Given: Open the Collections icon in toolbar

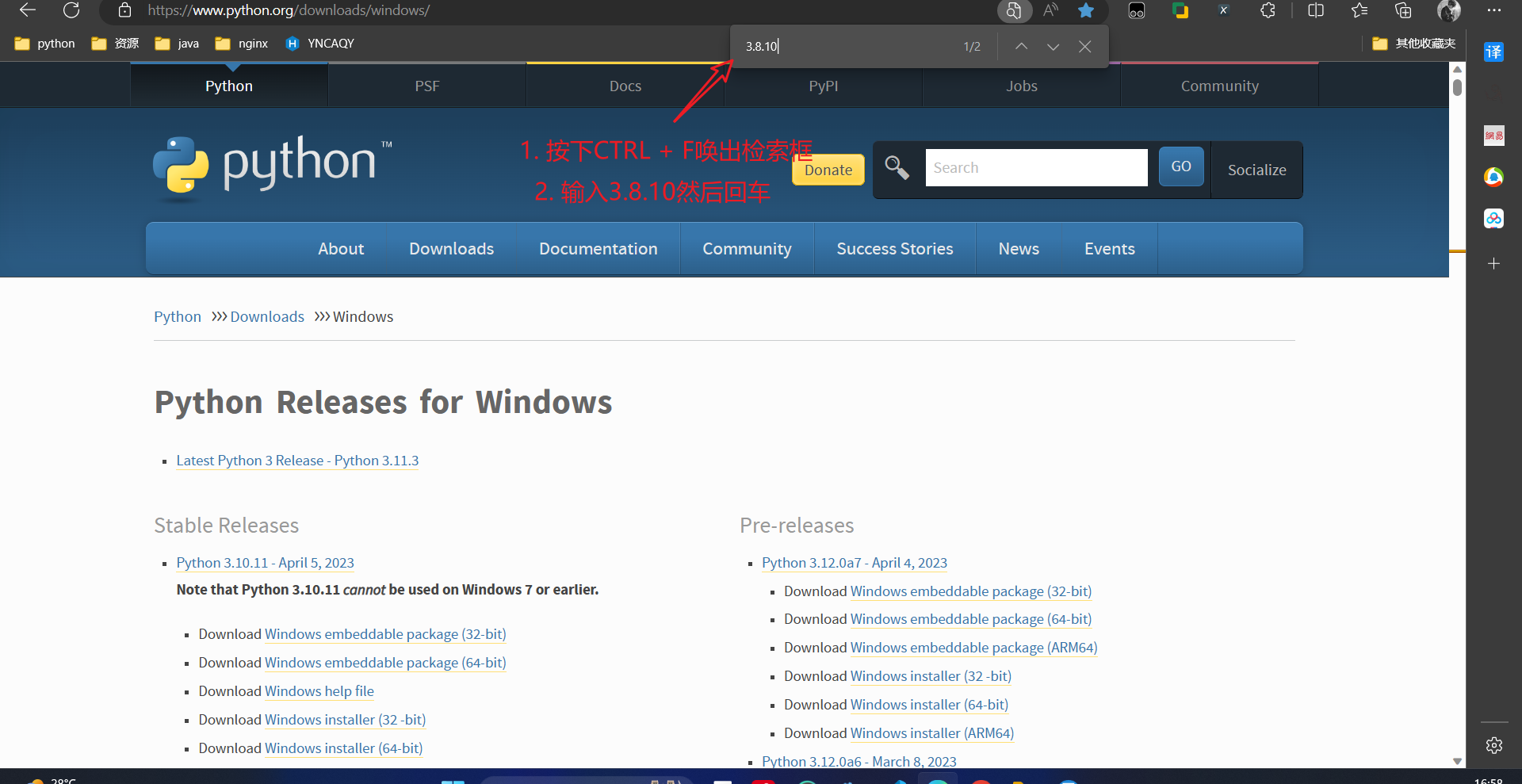Looking at the screenshot, I should pyautogui.click(x=1403, y=10).
